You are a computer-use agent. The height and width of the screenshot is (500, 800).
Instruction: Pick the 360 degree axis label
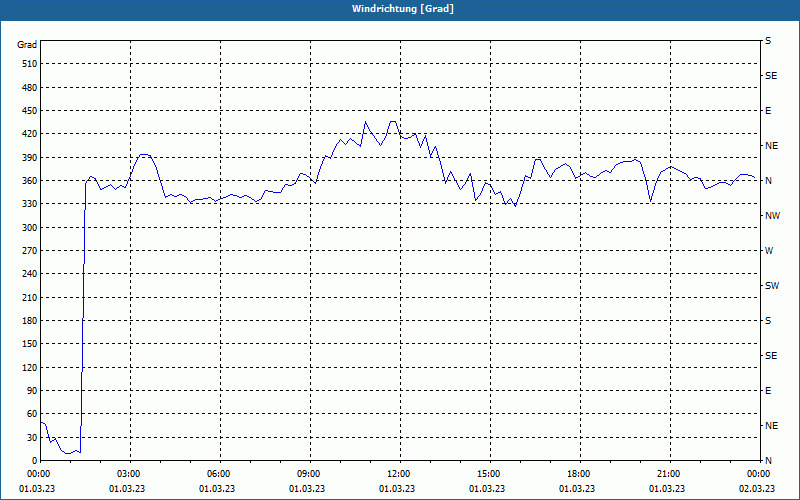click(x=30, y=181)
